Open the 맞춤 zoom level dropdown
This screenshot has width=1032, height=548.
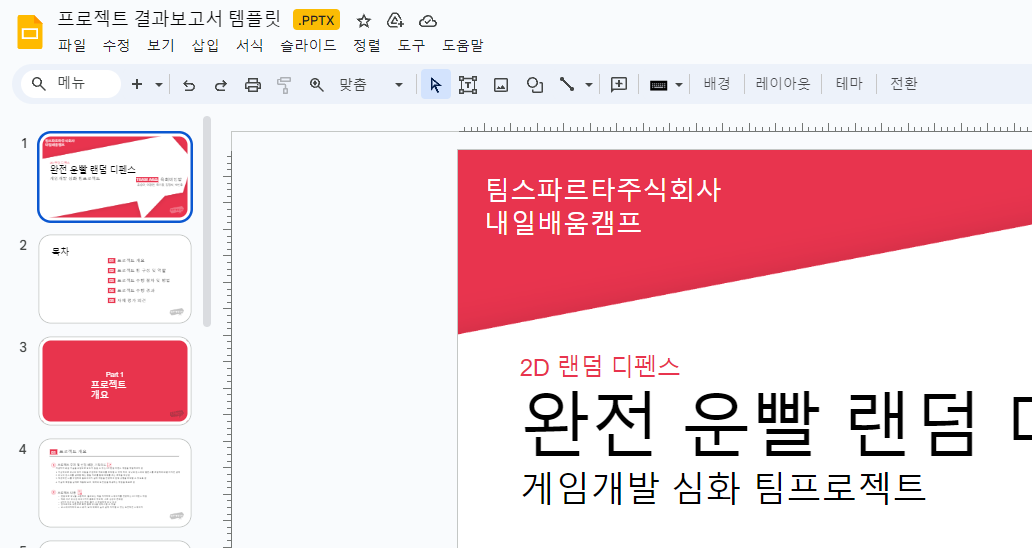pyautogui.click(x=371, y=84)
